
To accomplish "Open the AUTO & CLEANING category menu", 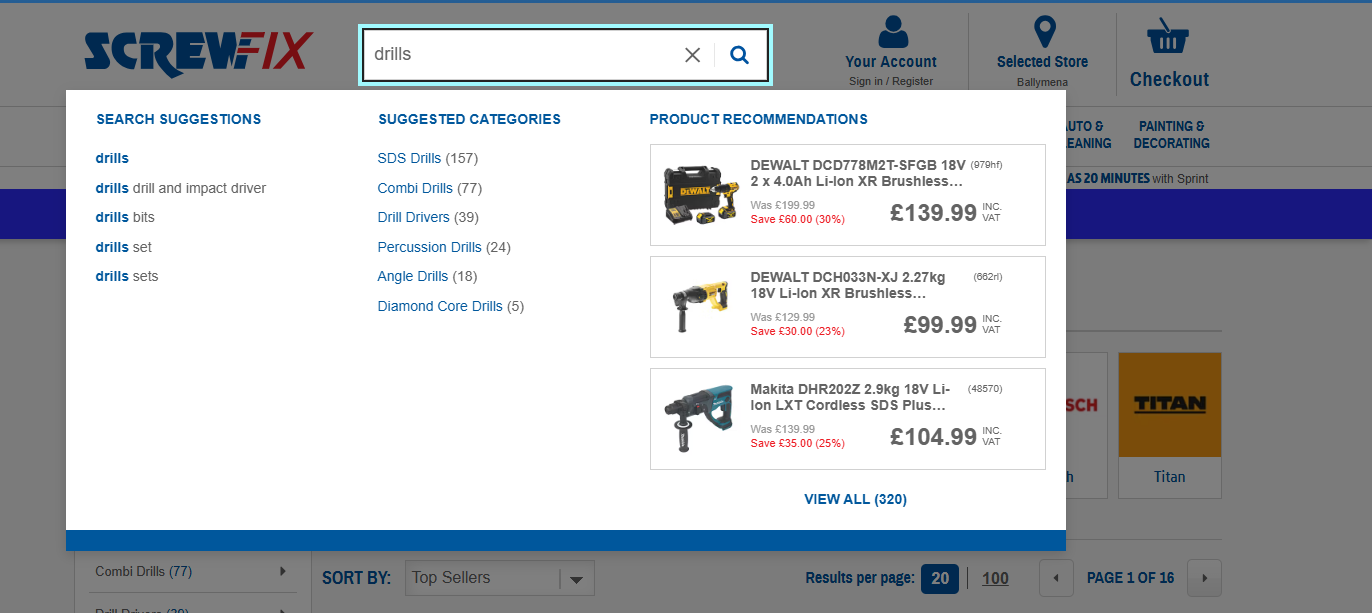I will coord(1083,135).
